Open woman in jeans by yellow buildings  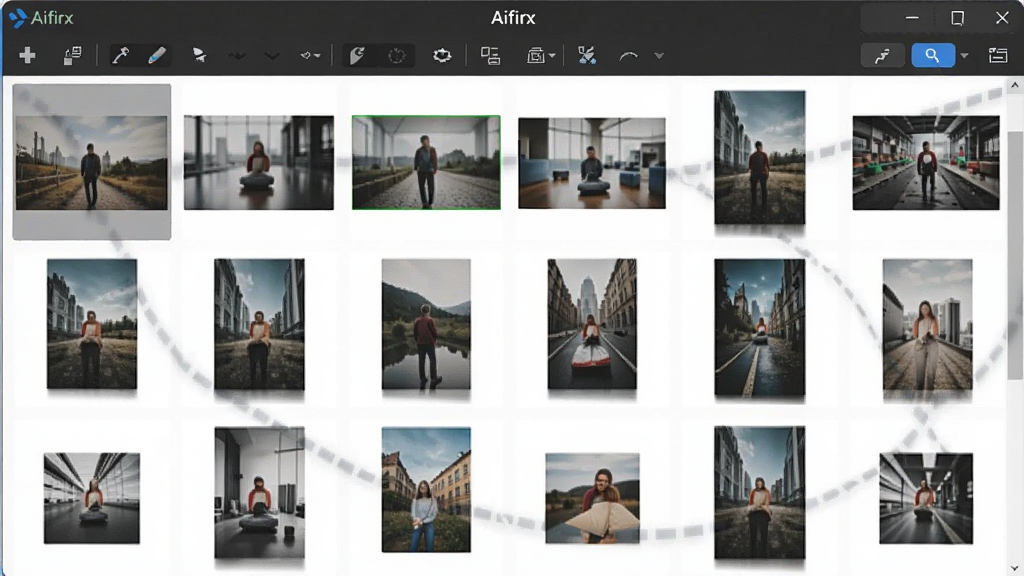(x=426, y=490)
